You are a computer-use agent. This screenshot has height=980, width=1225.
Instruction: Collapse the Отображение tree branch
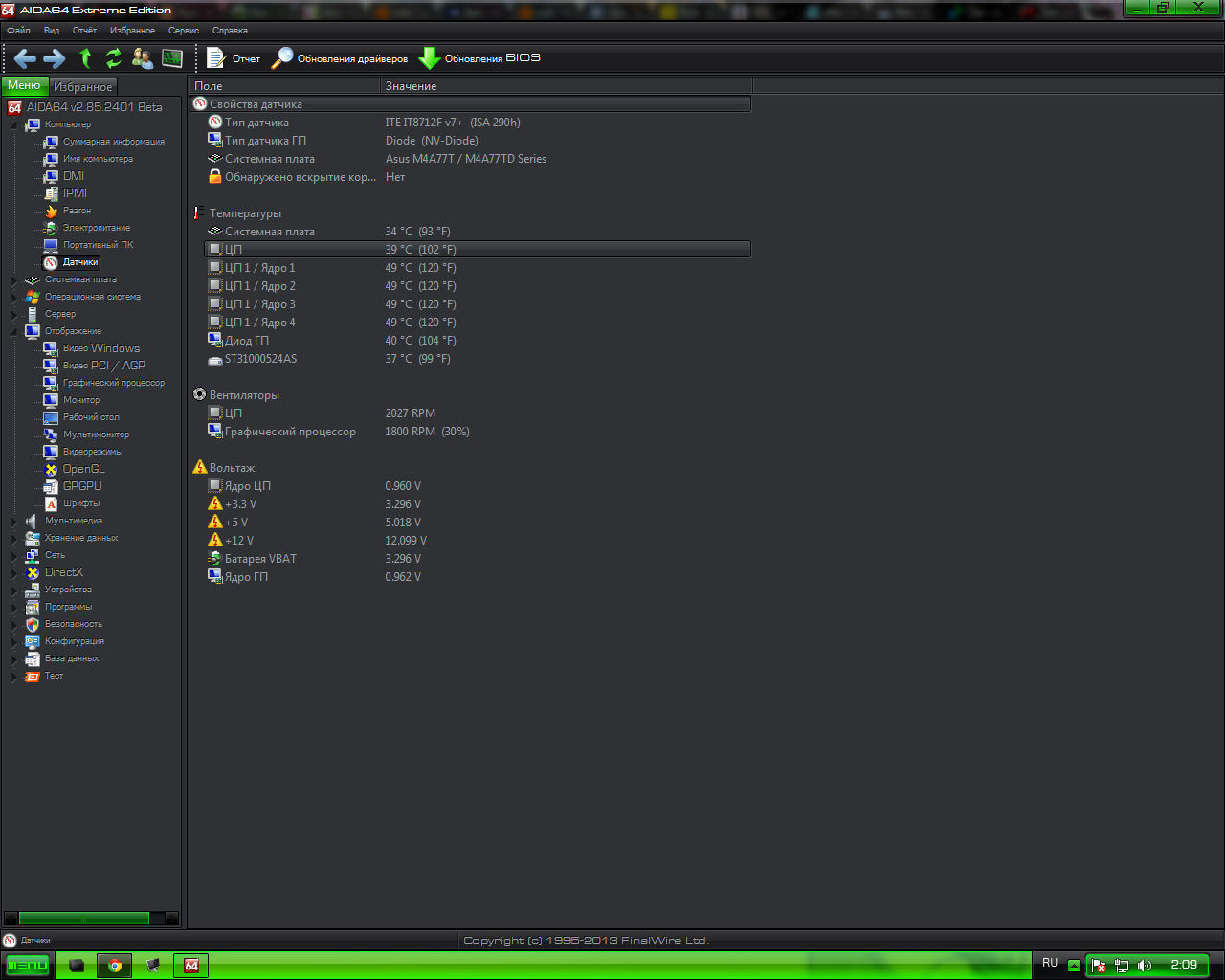click(x=14, y=331)
